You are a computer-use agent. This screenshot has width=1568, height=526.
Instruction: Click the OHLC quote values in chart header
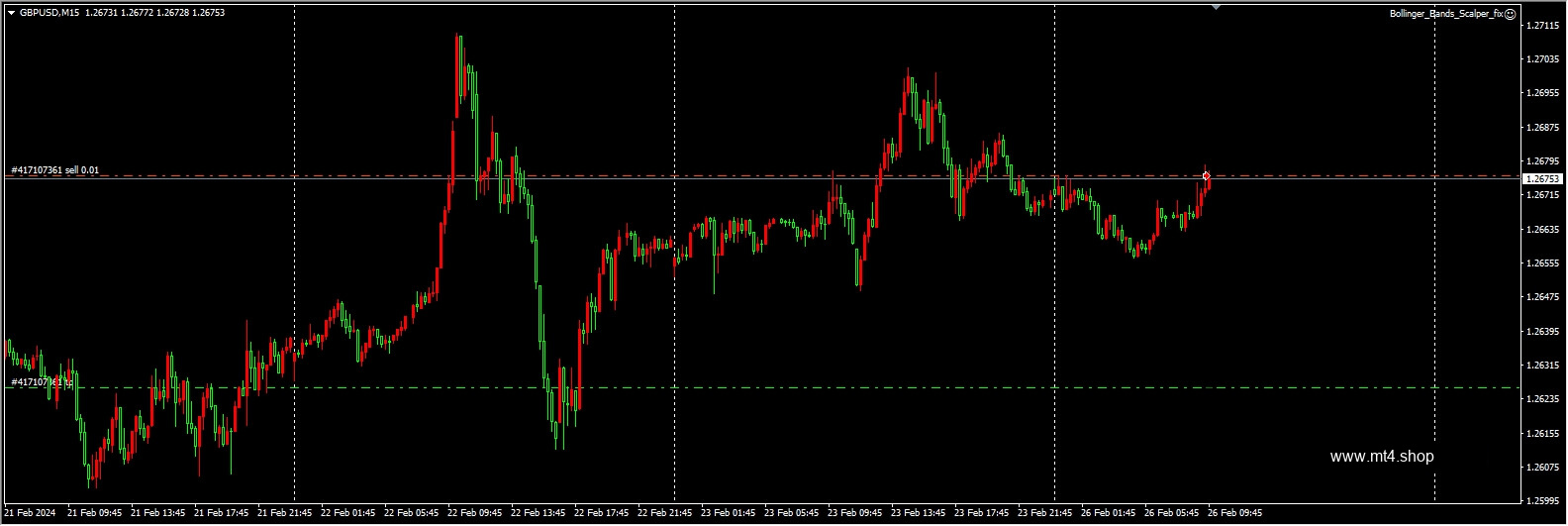pyautogui.click(x=154, y=13)
